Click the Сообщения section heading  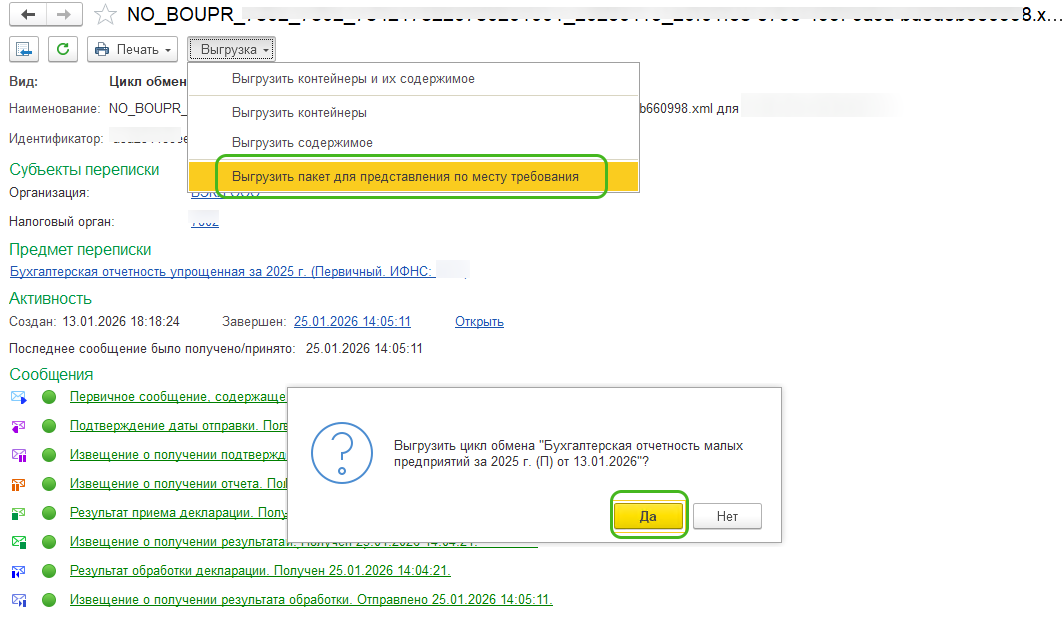[51, 374]
